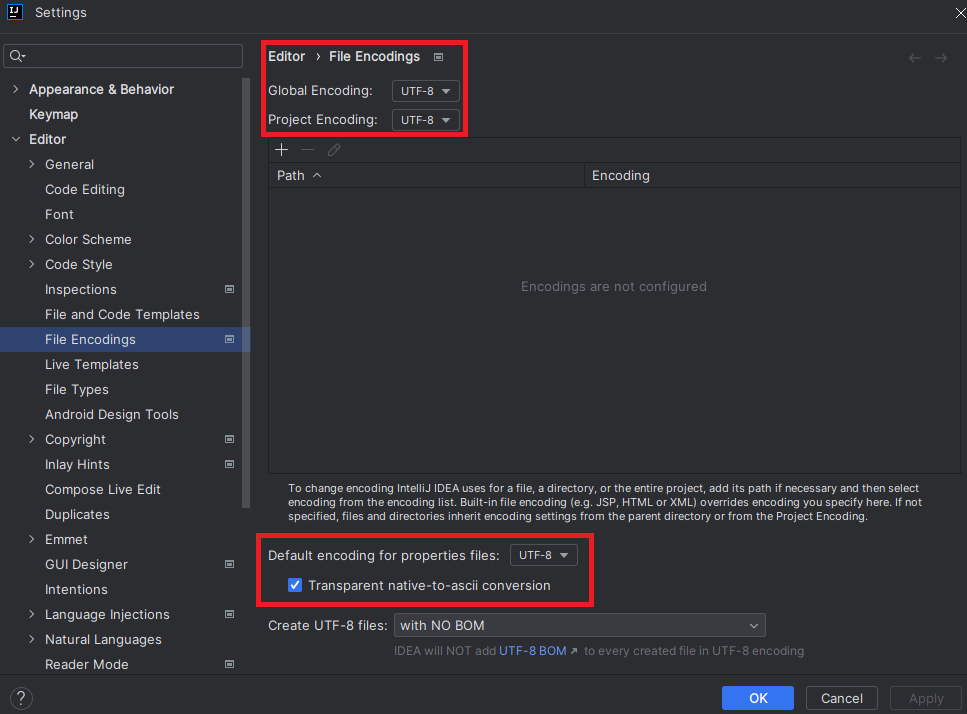Open the Global Encoding dropdown
The image size is (967, 714).
(426, 91)
